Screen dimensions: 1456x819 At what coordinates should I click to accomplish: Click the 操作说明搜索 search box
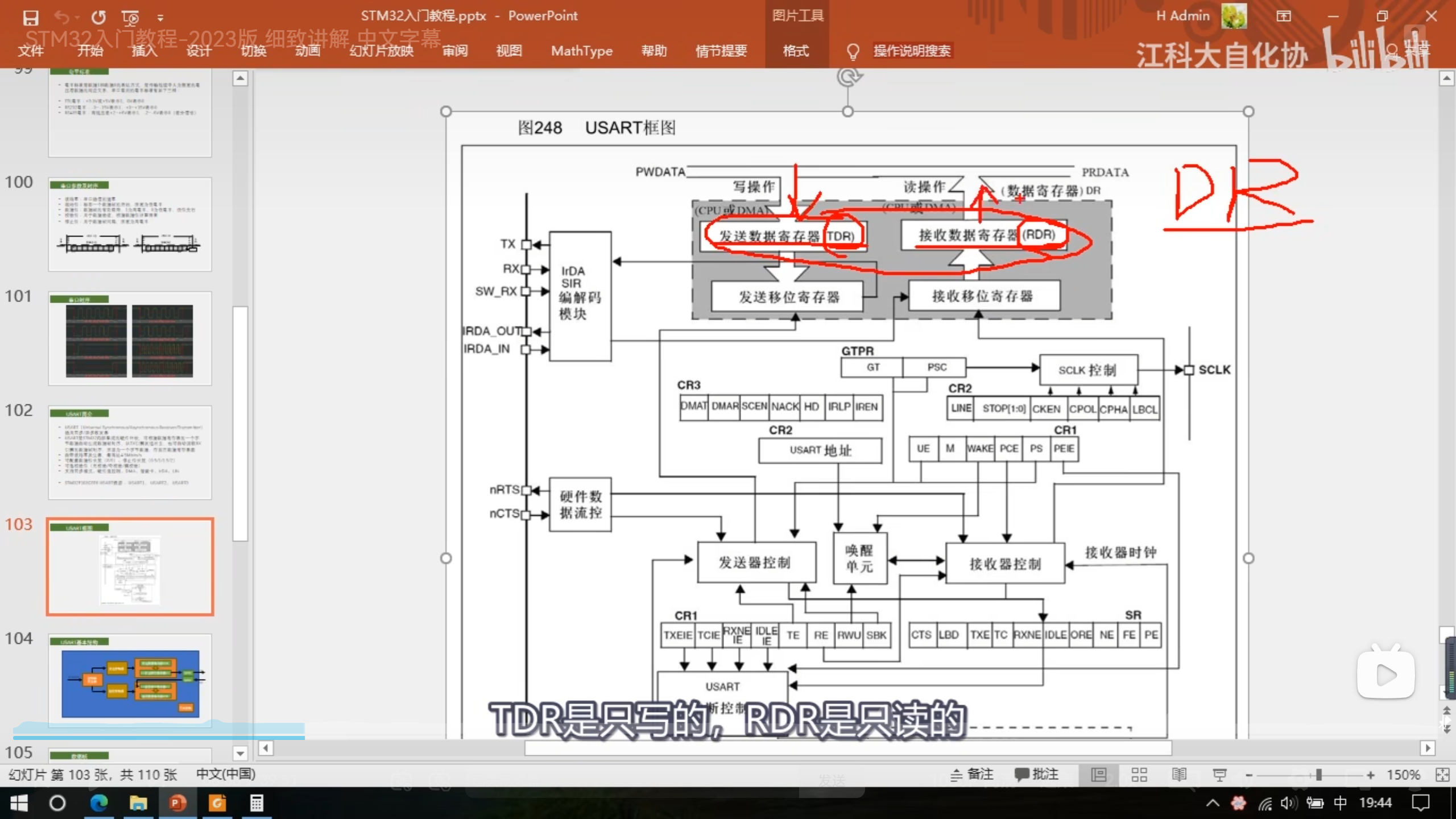(x=911, y=51)
